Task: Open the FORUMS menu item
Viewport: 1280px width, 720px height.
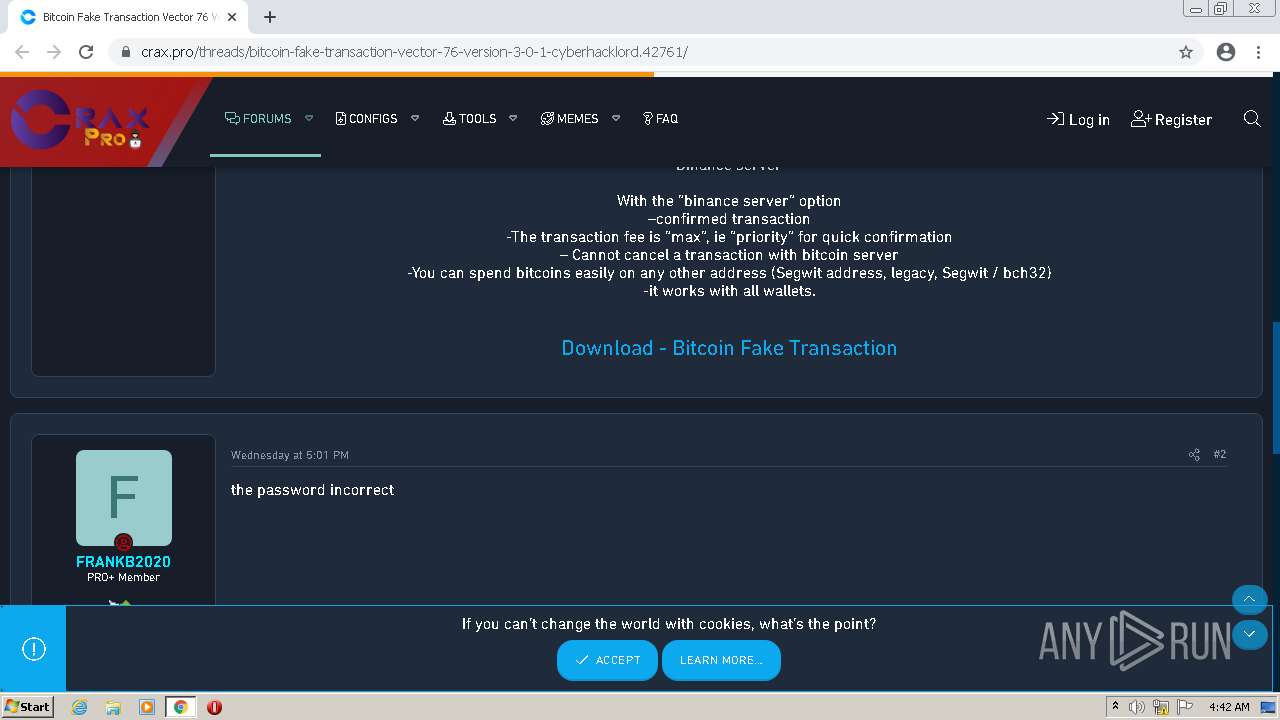Action: (x=258, y=118)
